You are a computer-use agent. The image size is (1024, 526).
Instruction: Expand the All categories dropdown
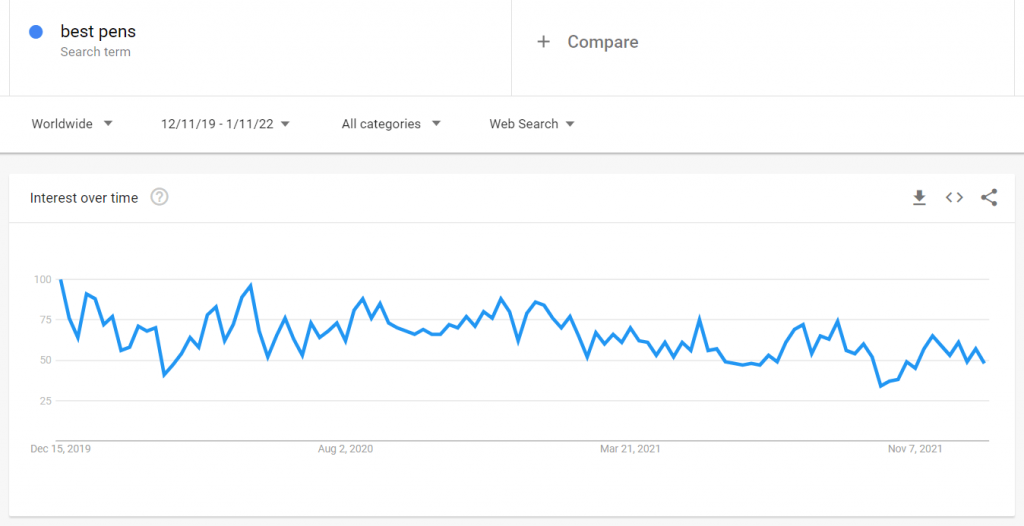click(391, 123)
